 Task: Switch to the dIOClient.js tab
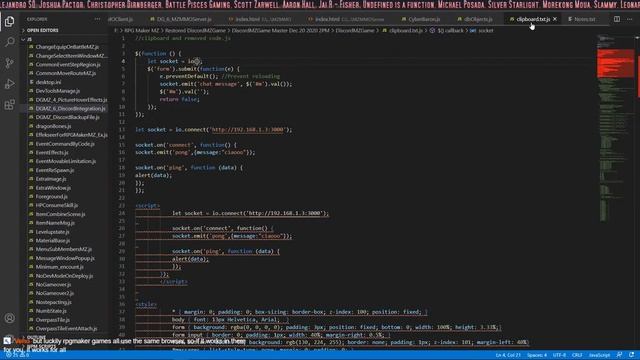point(120,19)
